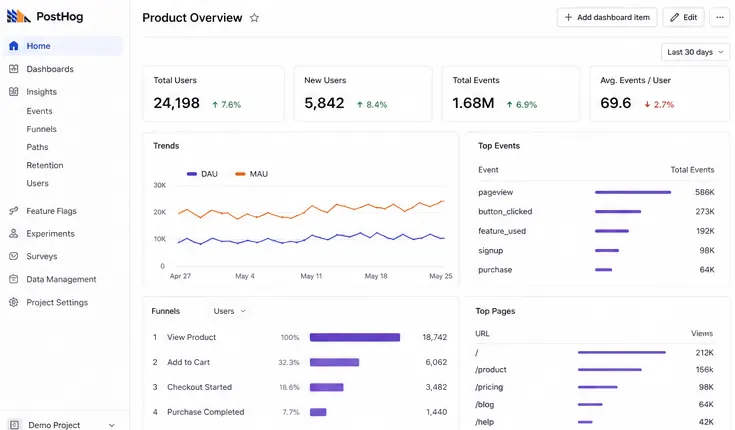Star the Product Overview dashboard
The width and height of the screenshot is (735, 430).
[254, 18]
